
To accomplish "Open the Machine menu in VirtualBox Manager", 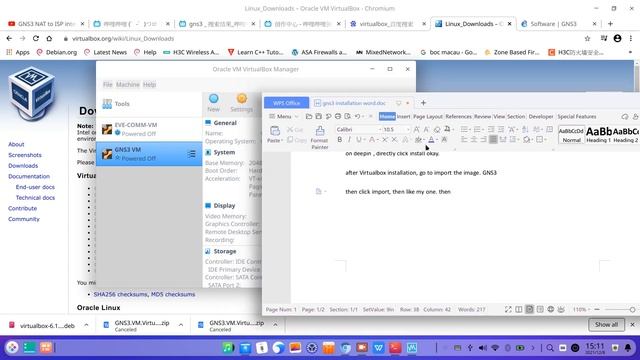I will tap(128, 84).
